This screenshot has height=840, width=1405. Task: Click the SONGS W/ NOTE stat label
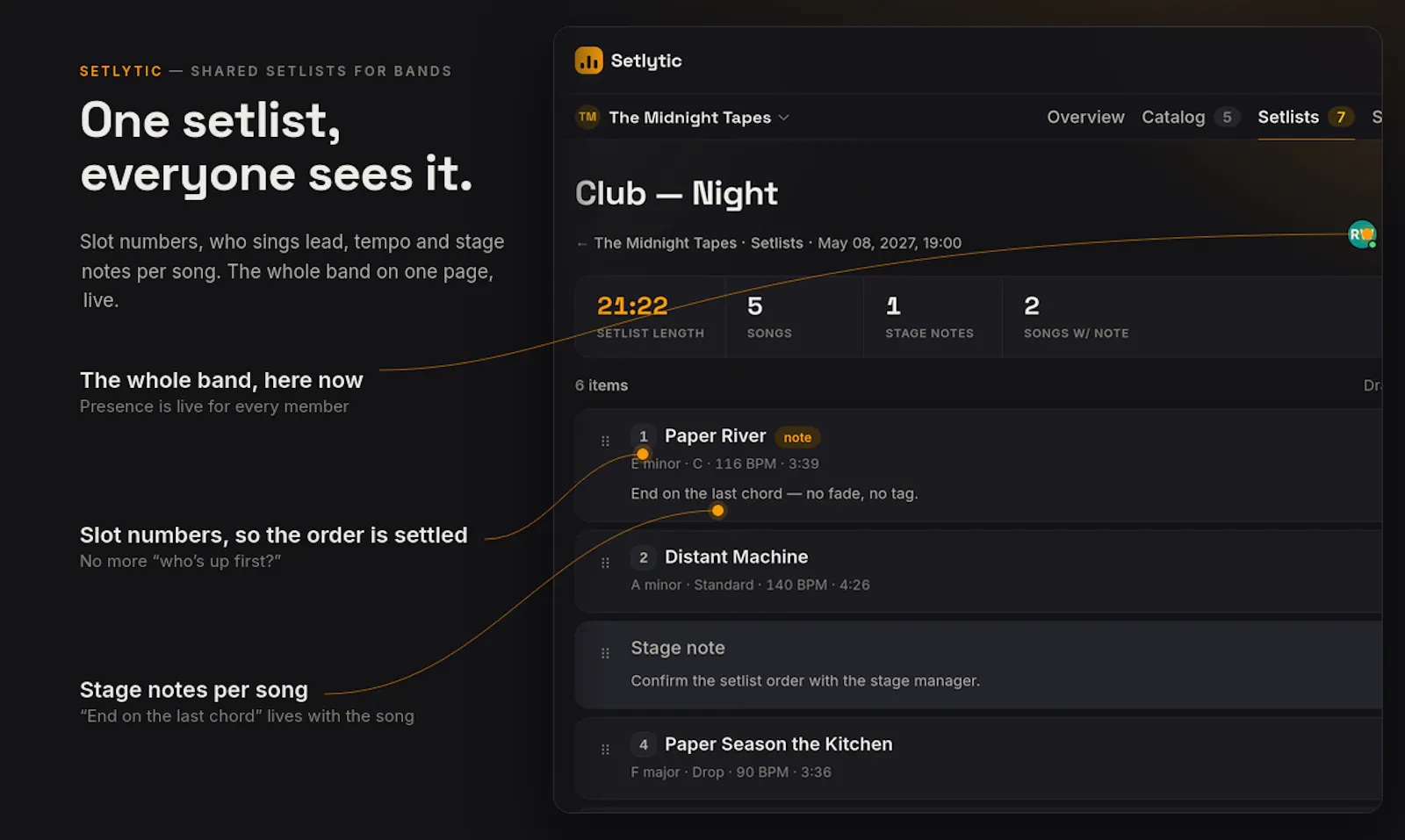1076,334
